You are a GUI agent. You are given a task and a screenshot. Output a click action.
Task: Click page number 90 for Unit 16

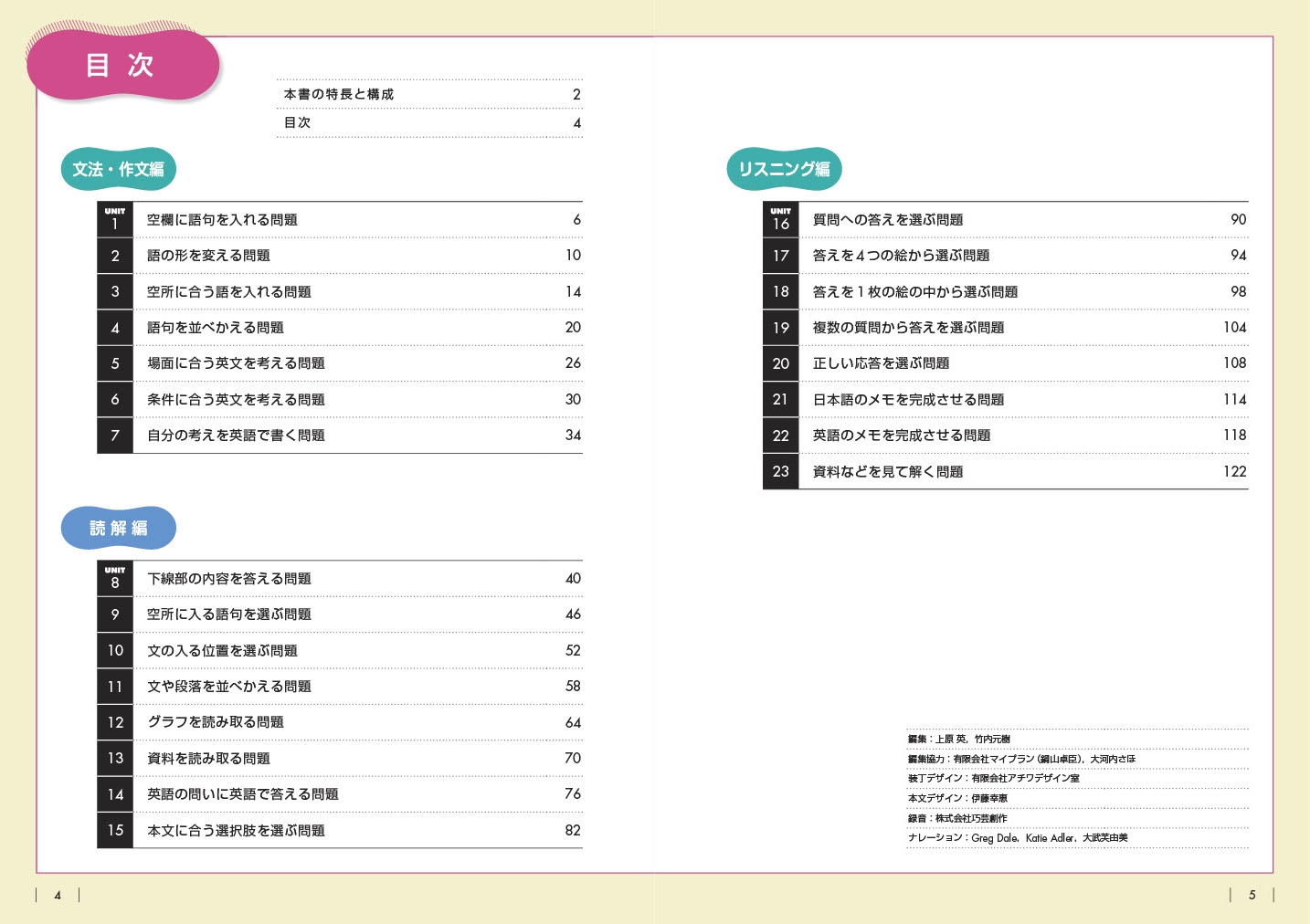[1239, 220]
